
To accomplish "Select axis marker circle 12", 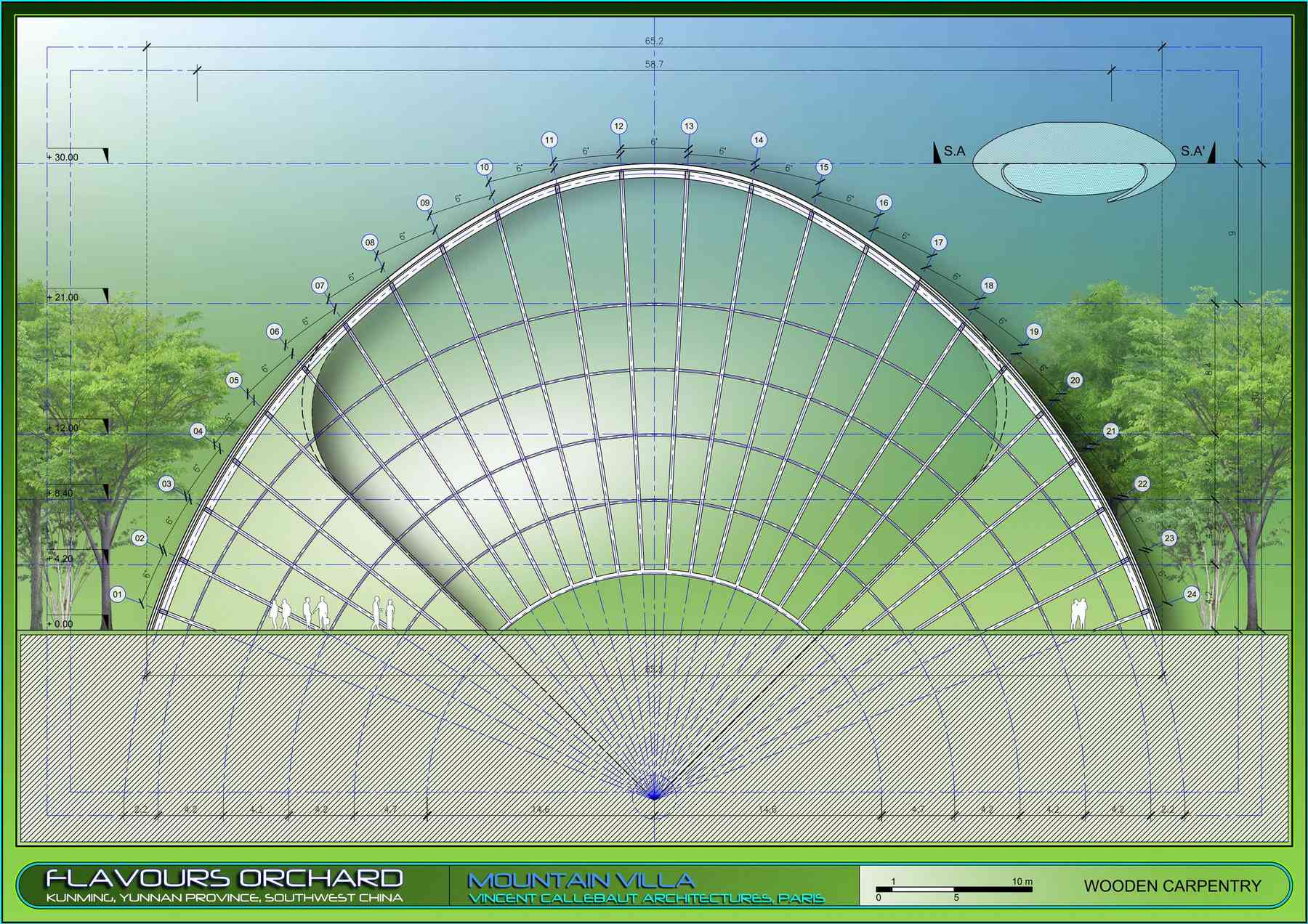I will pos(618,126).
